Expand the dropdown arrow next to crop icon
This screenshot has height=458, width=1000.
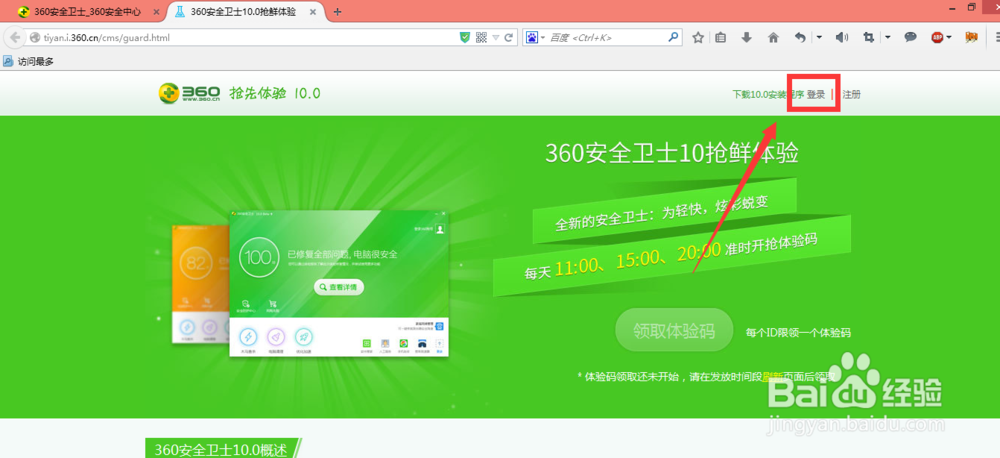[888, 38]
